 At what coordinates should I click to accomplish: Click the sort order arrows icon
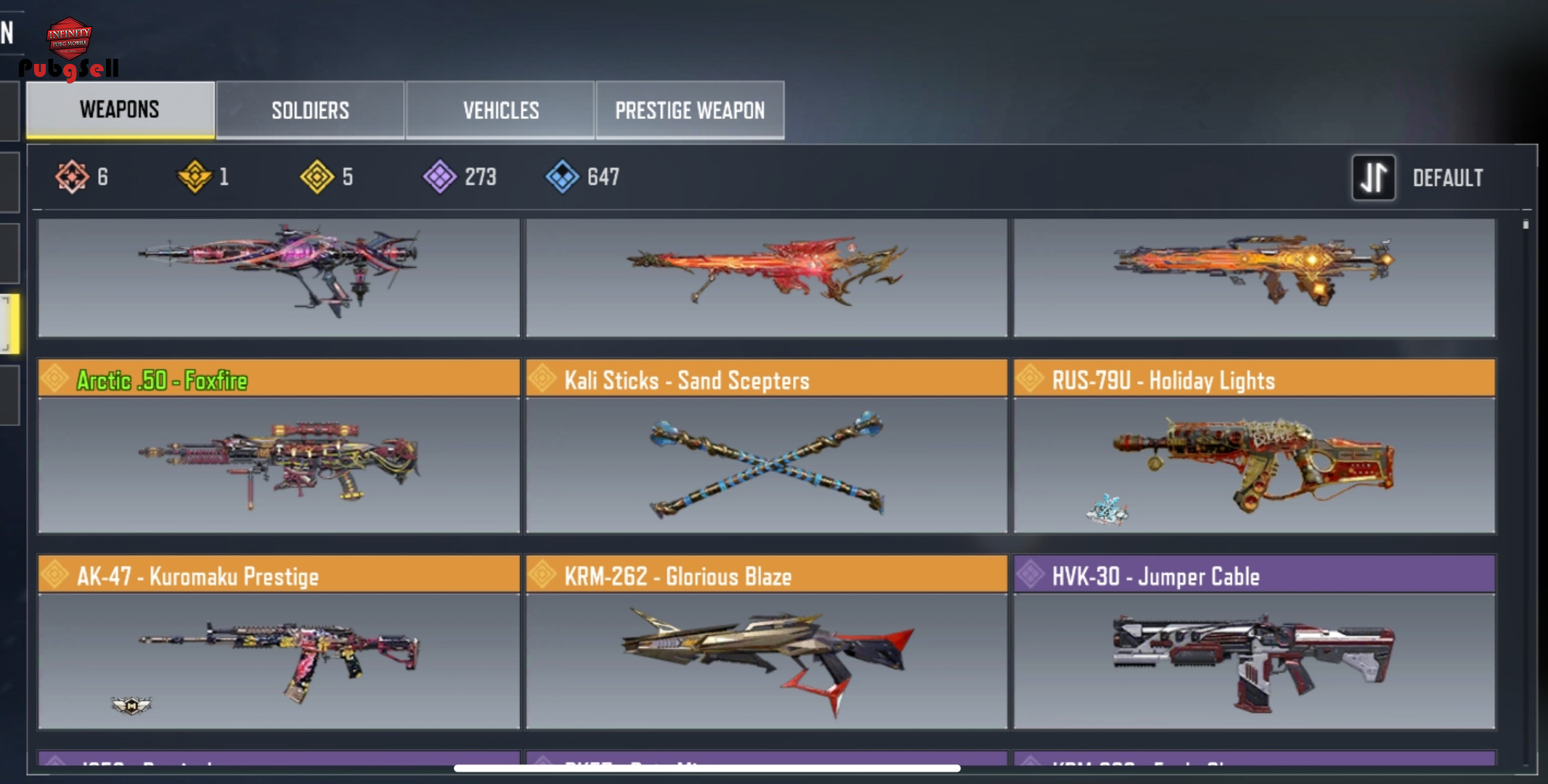coord(1373,177)
